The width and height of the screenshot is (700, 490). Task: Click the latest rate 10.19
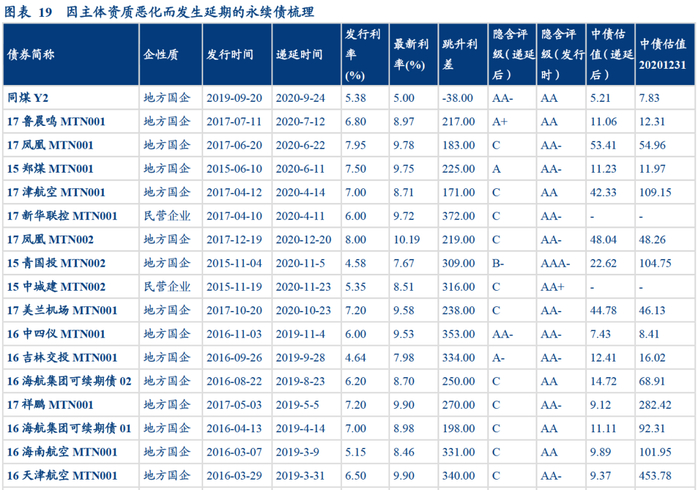pyautogui.click(x=407, y=240)
